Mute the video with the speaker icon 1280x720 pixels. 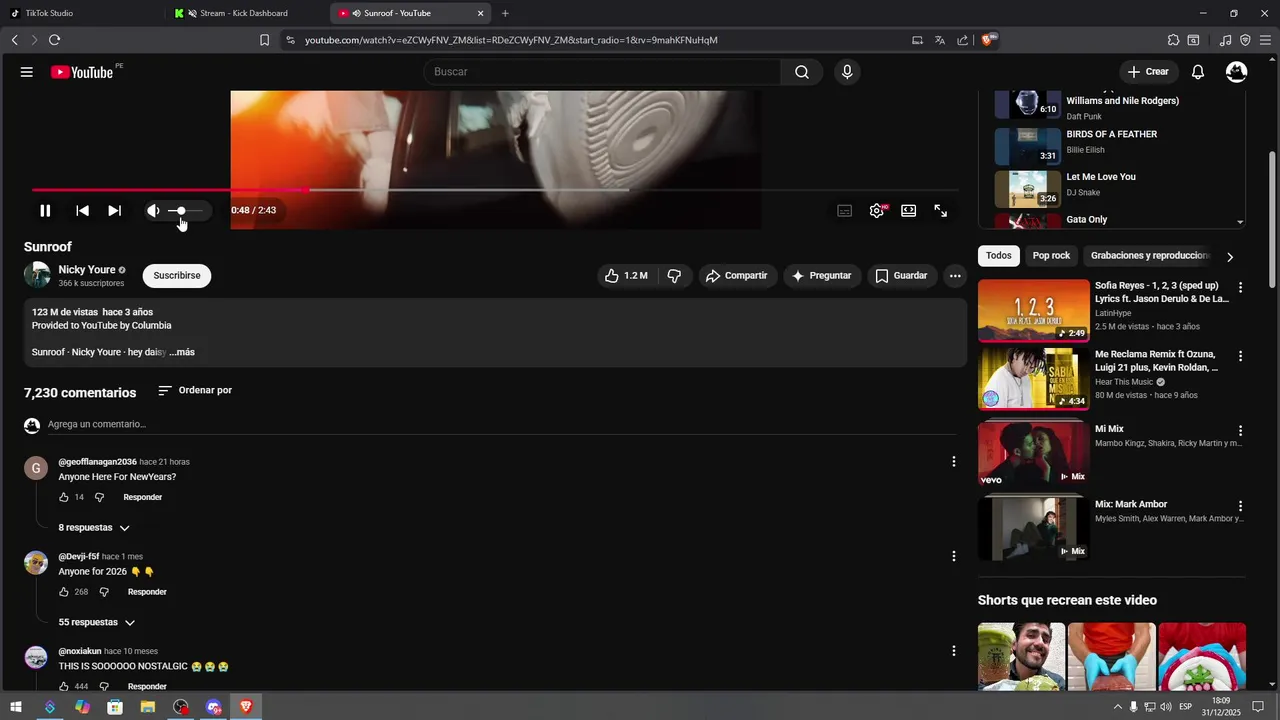(x=153, y=211)
